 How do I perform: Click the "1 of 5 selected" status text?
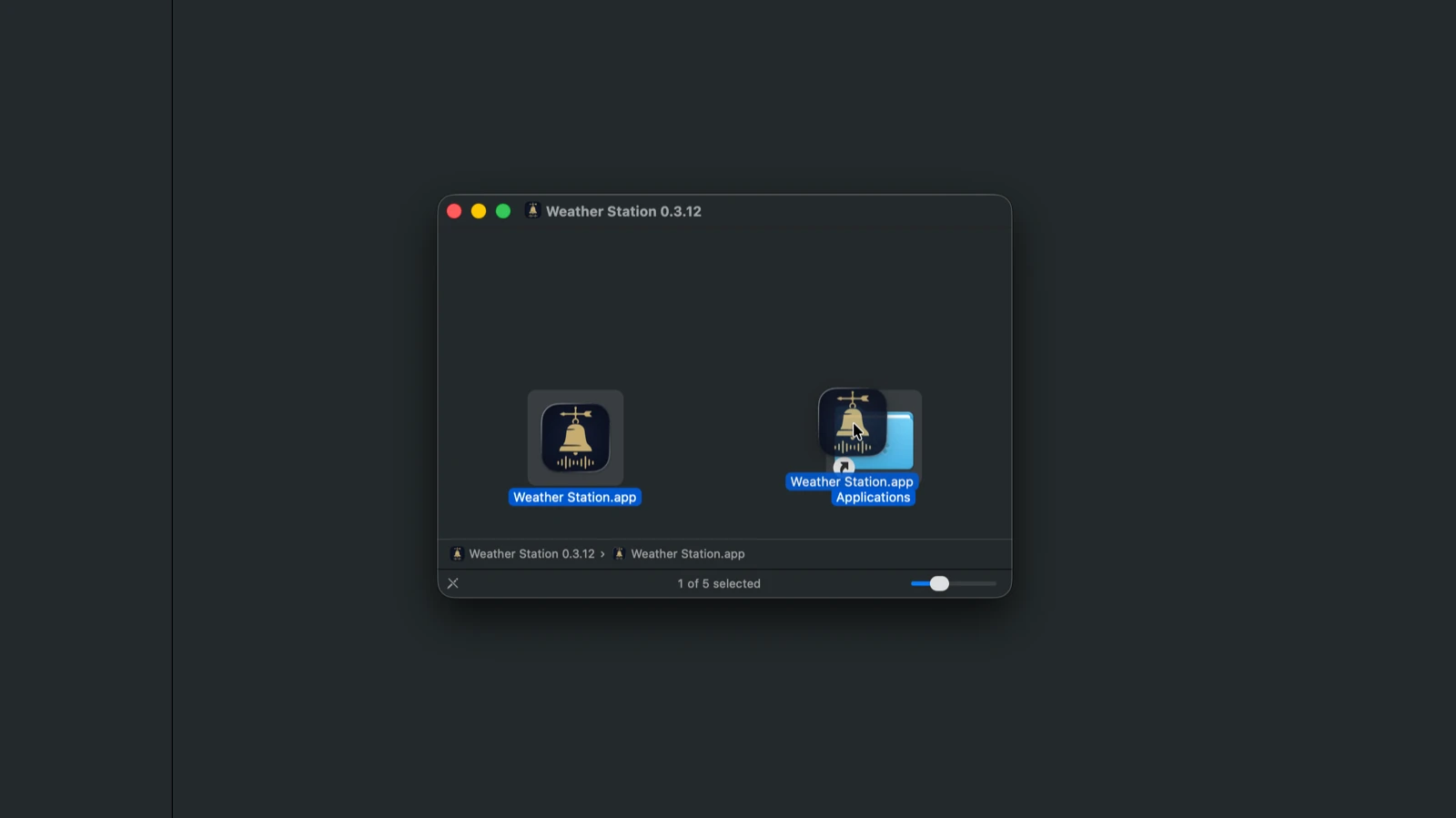719,584
